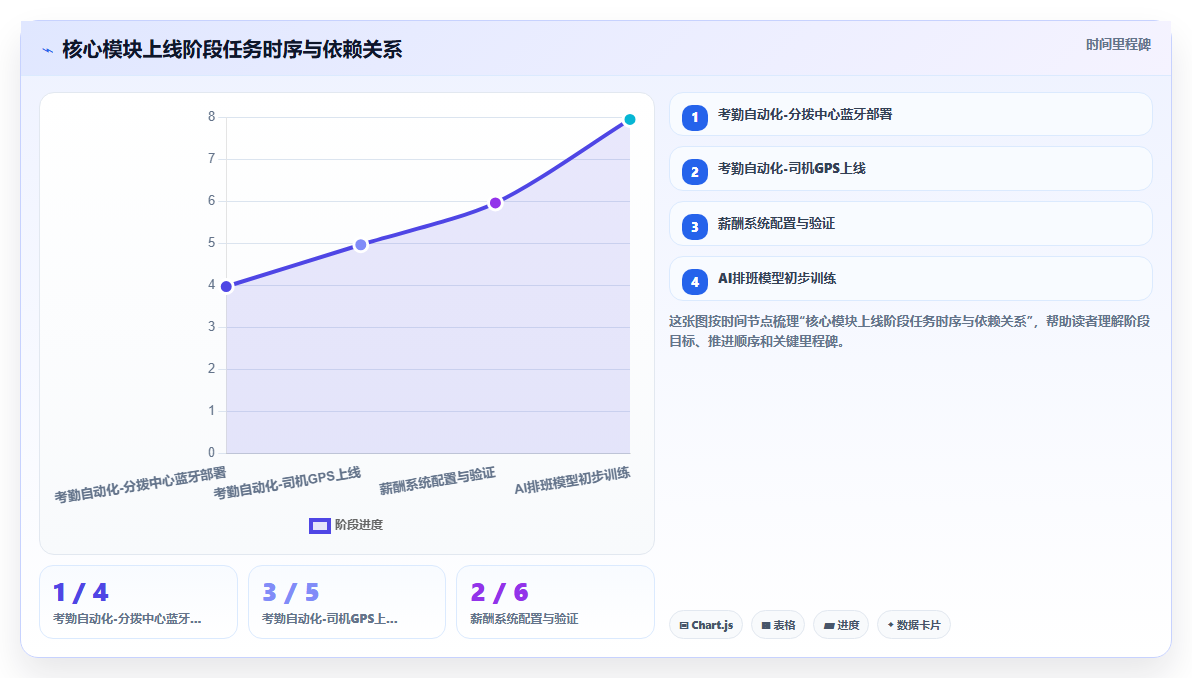This screenshot has width=1192, height=678.
Task: Select the chart data point at value 5
Action: pyautogui.click(x=360, y=245)
